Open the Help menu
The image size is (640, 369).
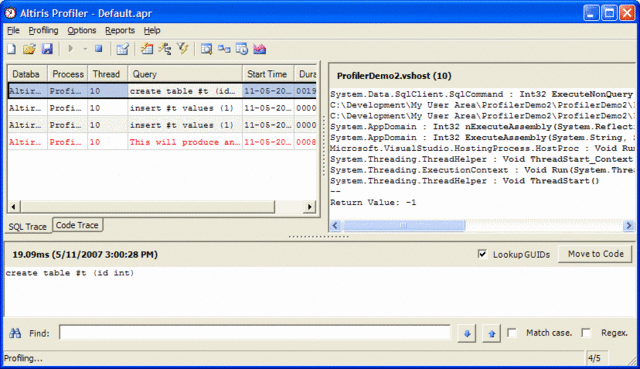tap(152, 31)
